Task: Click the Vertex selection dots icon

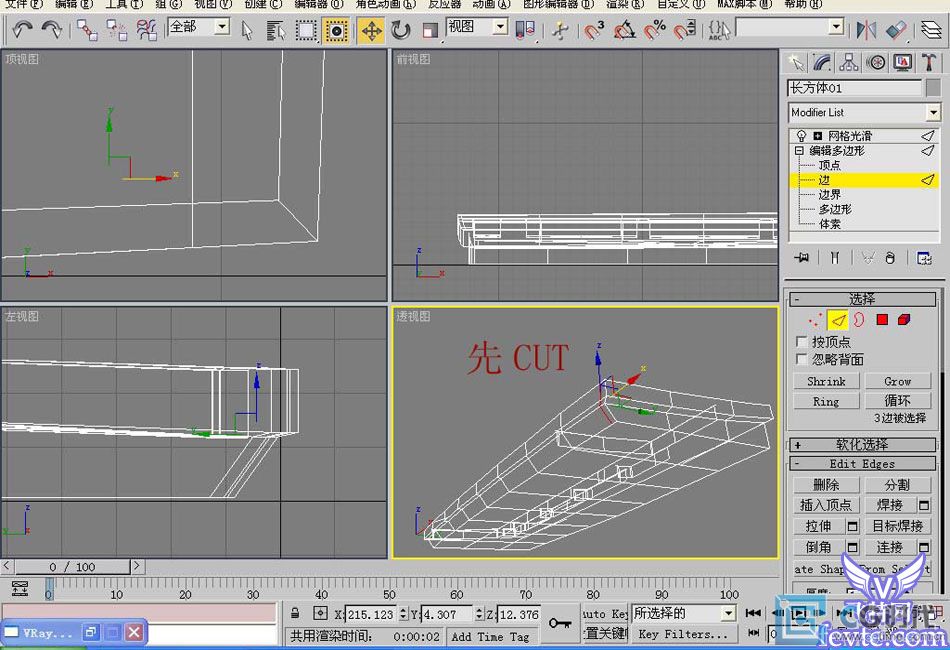Action: (815, 320)
